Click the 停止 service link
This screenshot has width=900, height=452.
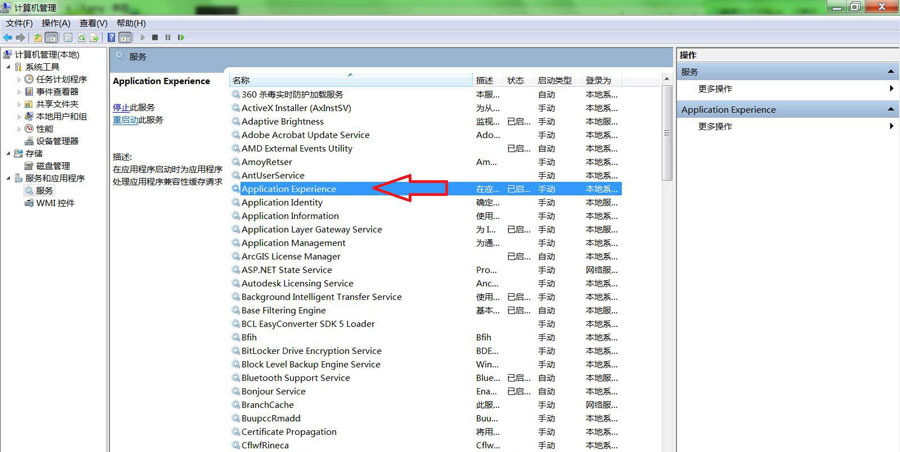pos(121,107)
